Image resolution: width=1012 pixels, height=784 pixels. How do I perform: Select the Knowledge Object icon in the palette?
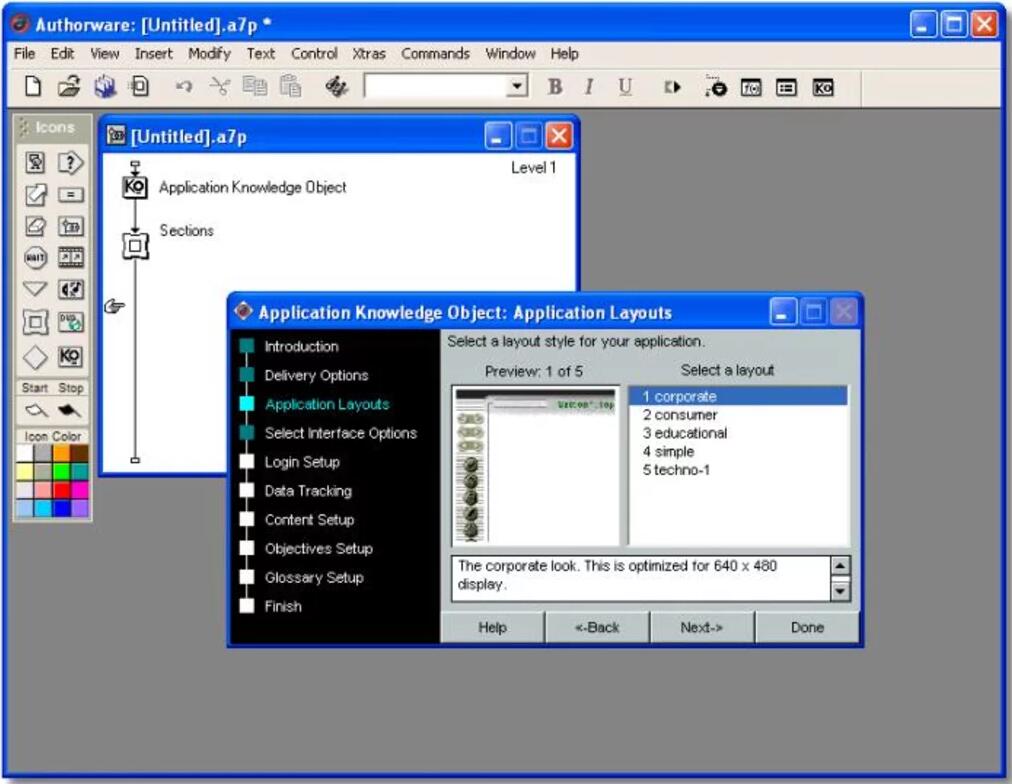coord(70,357)
